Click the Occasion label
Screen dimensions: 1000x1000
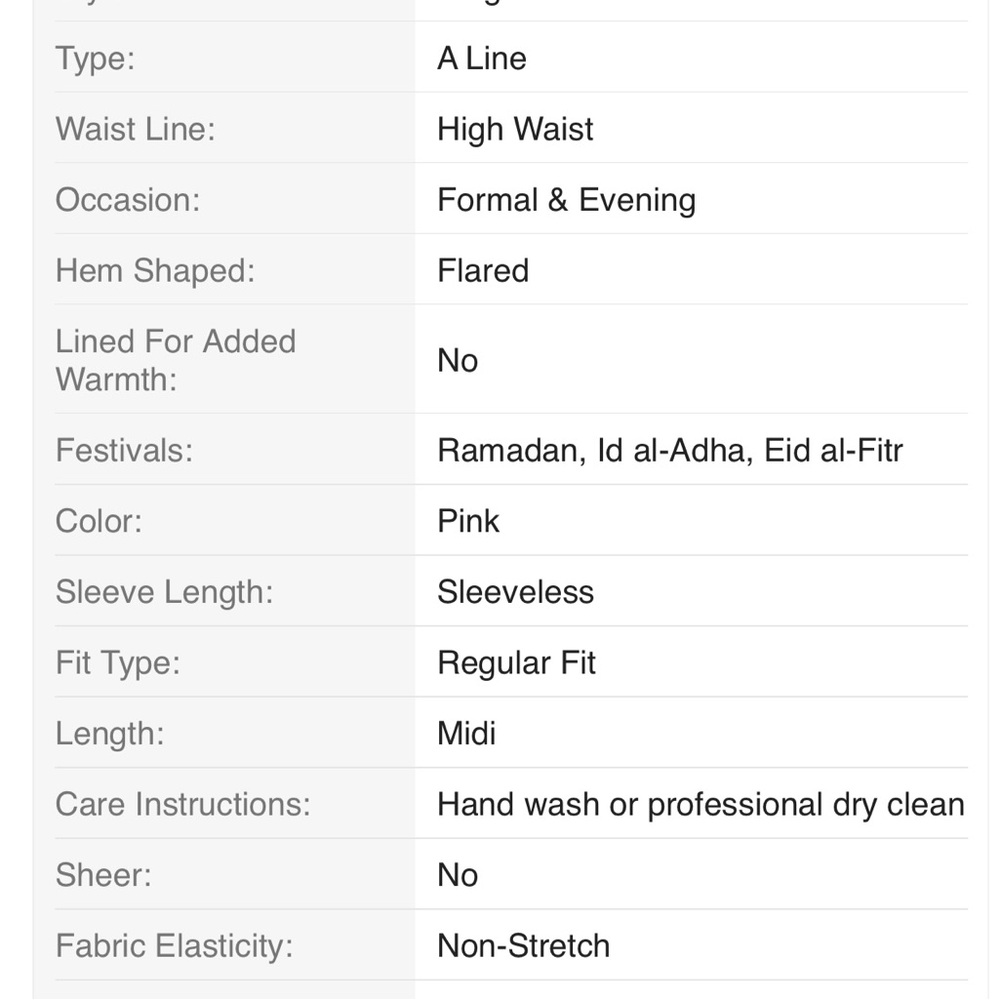(x=128, y=200)
